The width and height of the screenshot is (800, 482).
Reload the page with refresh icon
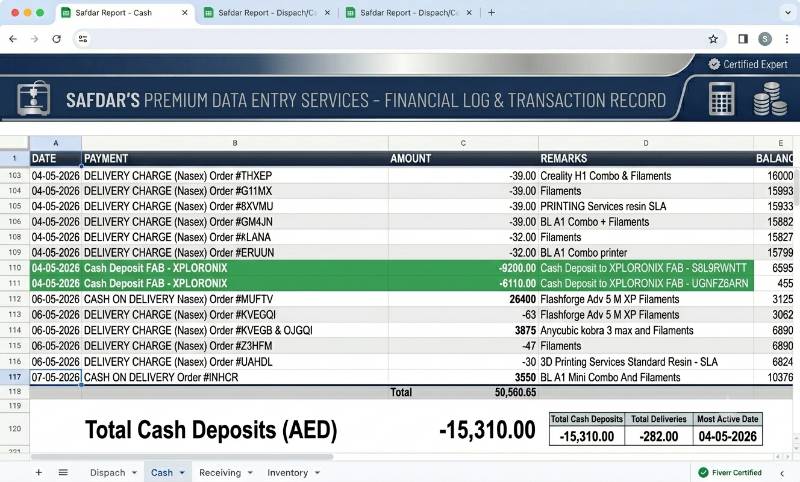[57, 39]
